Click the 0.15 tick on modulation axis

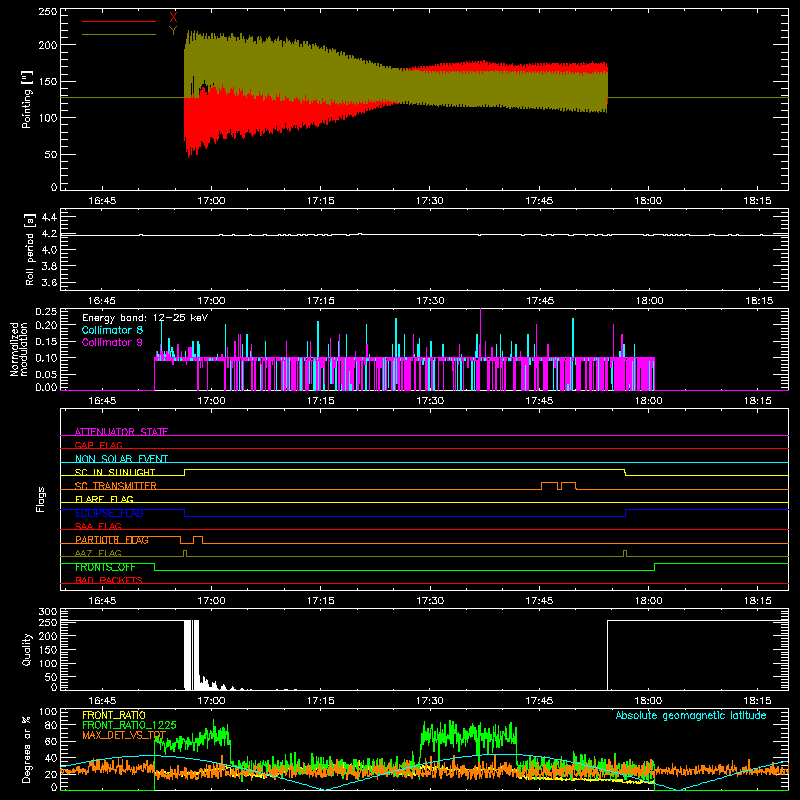(46, 341)
